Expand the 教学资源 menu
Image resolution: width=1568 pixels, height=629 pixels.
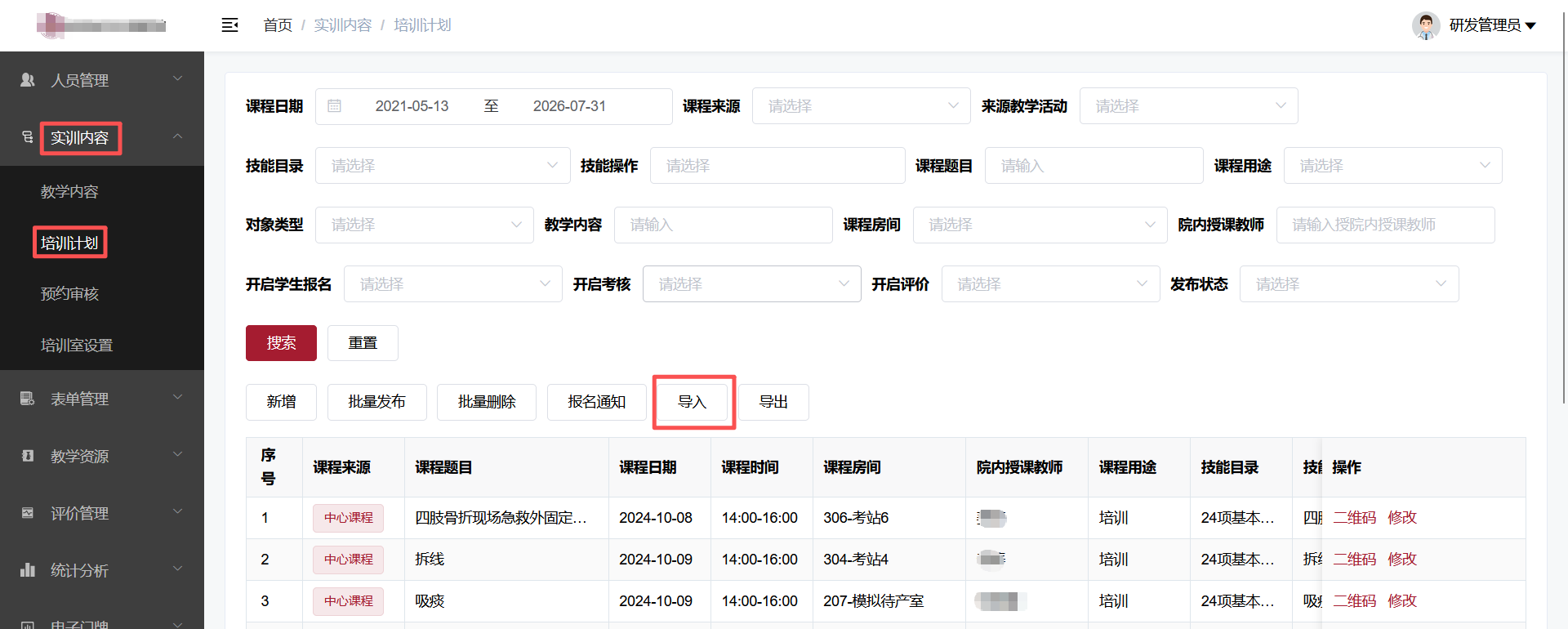102,456
